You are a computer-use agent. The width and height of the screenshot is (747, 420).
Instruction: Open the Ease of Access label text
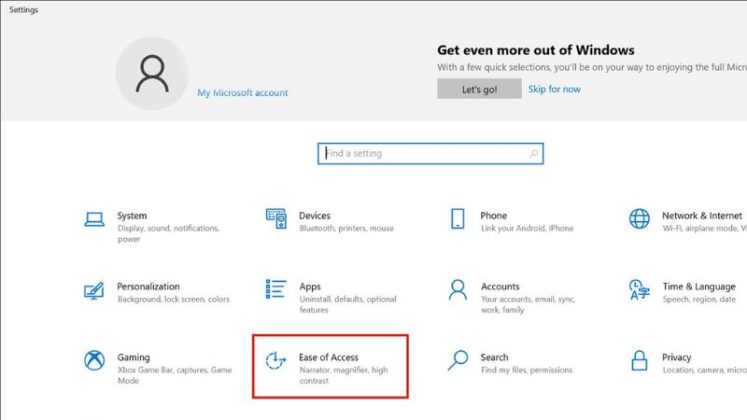[328, 357]
